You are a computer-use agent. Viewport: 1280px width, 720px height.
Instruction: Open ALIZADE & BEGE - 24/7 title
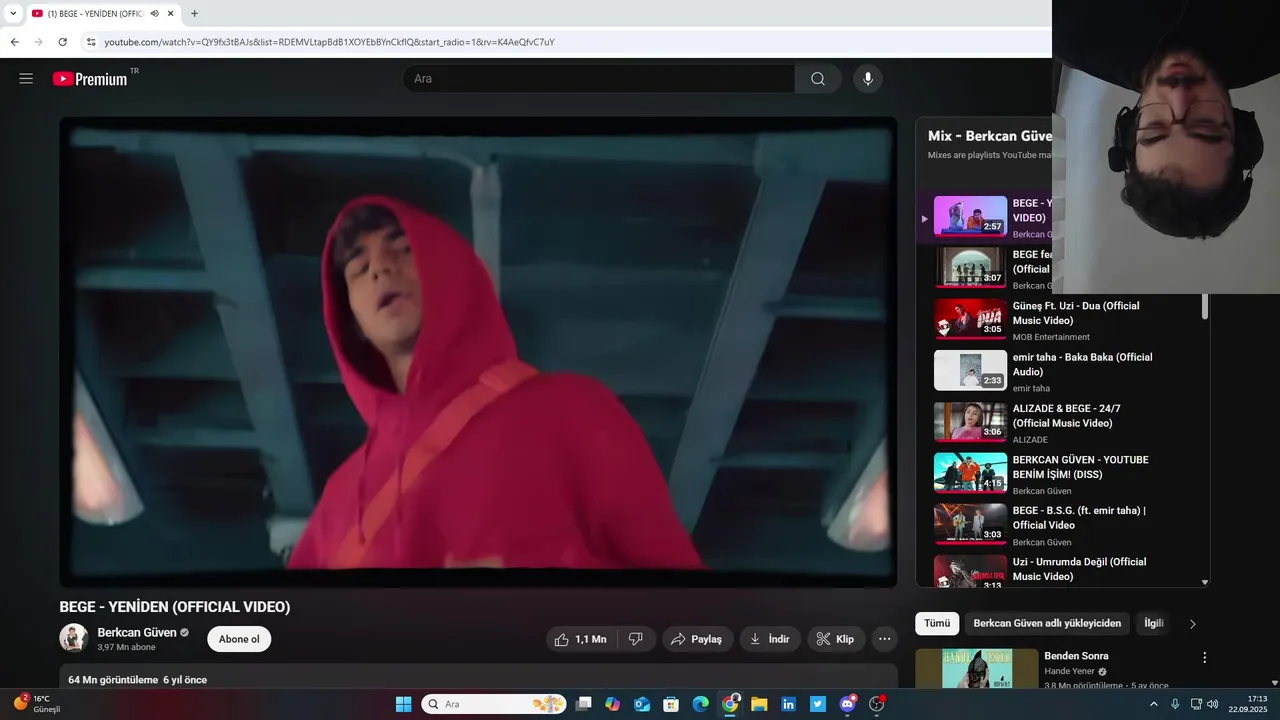pyautogui.click(x=1066, y=416)
